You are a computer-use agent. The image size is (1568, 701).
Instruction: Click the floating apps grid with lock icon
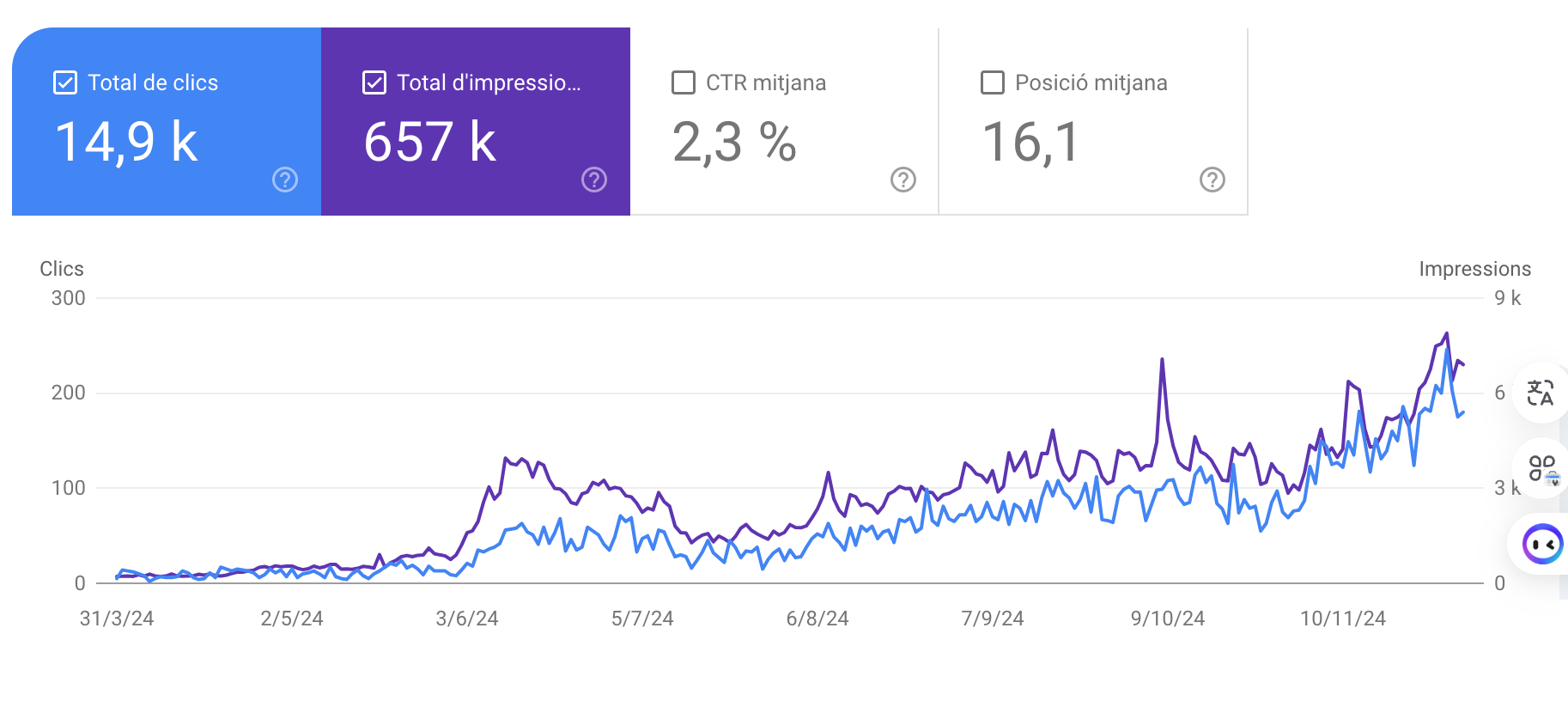click(1542, 469)
